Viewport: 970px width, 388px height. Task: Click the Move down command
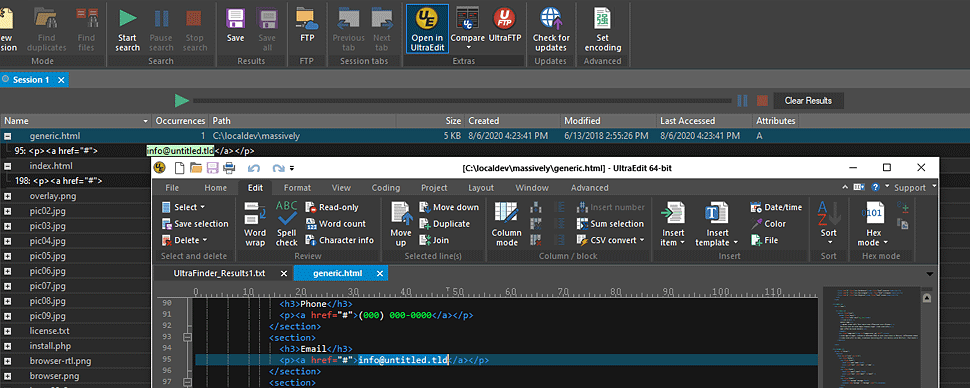[449, 207]
